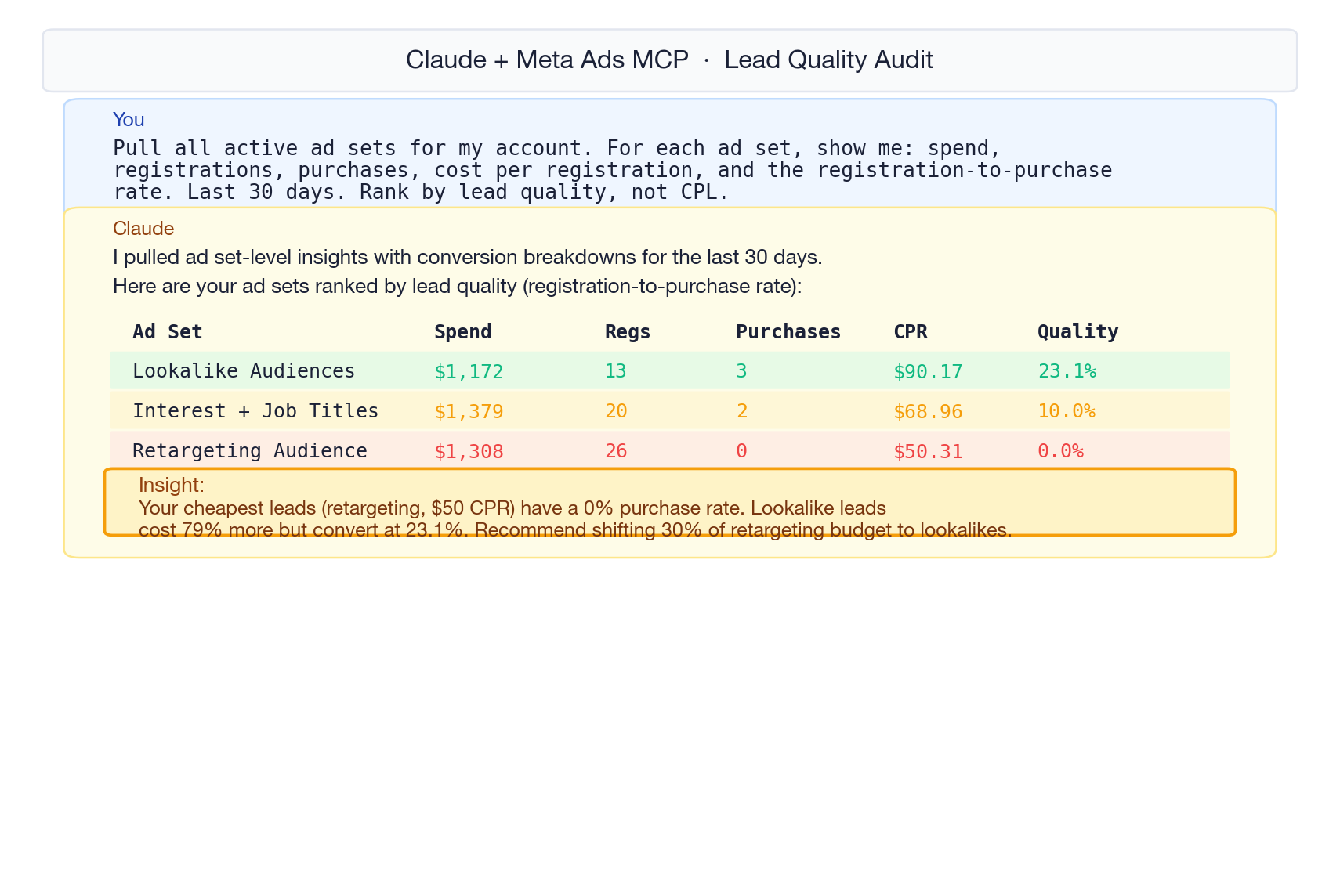Click the Claude sender label
Screen dimensions: 1340x896
point(143,229)
